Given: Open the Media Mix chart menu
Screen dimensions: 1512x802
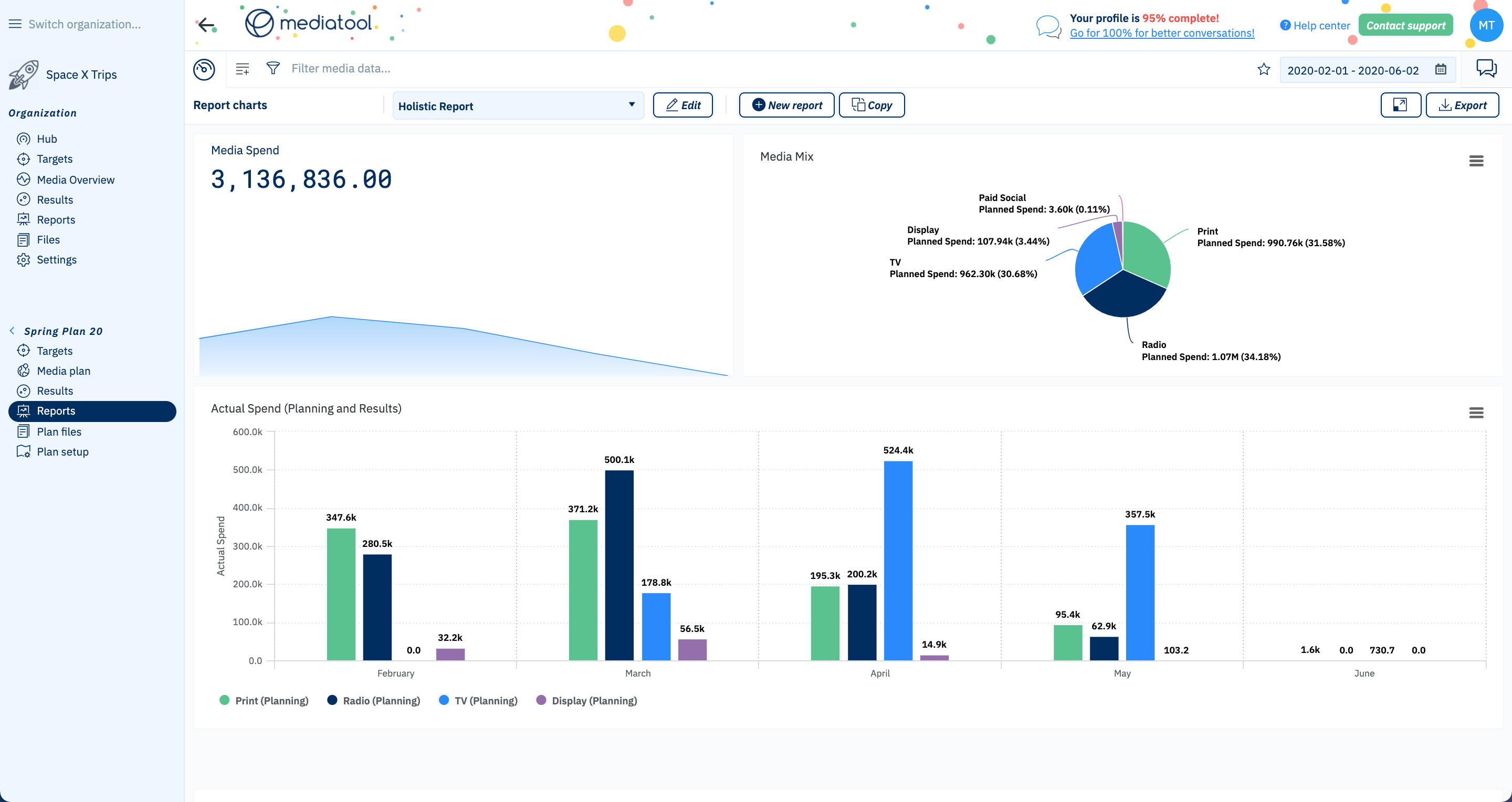Looking at the screenshot, I should [x=1476, y=161].
